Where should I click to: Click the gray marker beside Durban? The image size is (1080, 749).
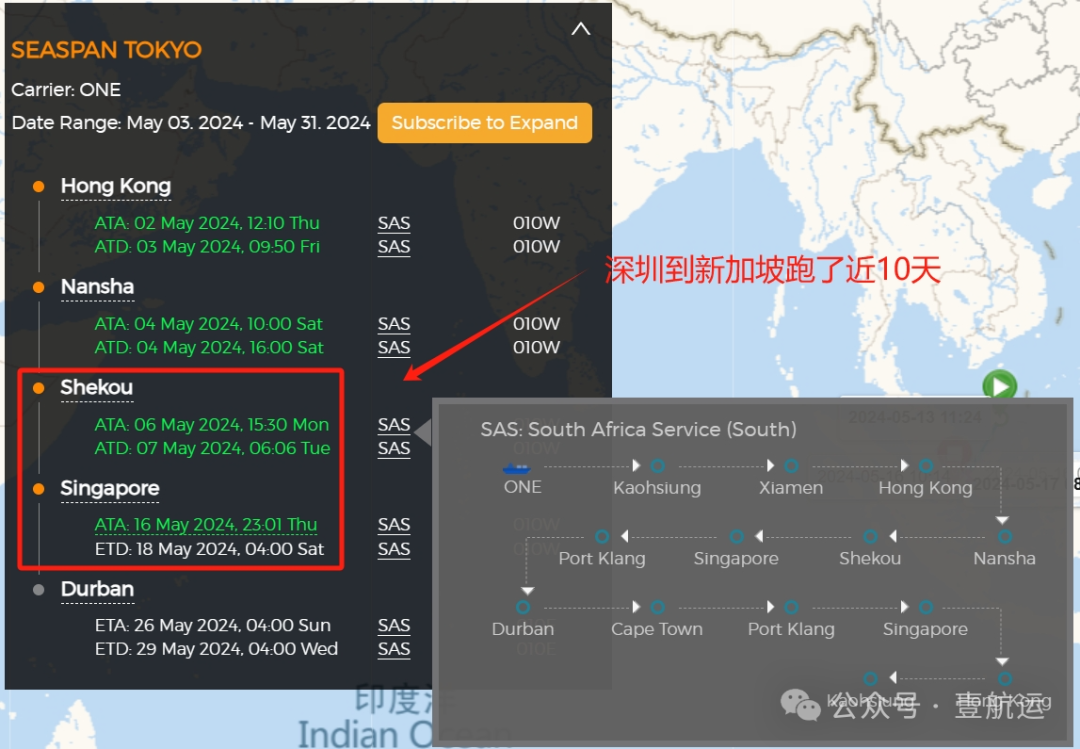pyautogui.click(x=39, y=589)
